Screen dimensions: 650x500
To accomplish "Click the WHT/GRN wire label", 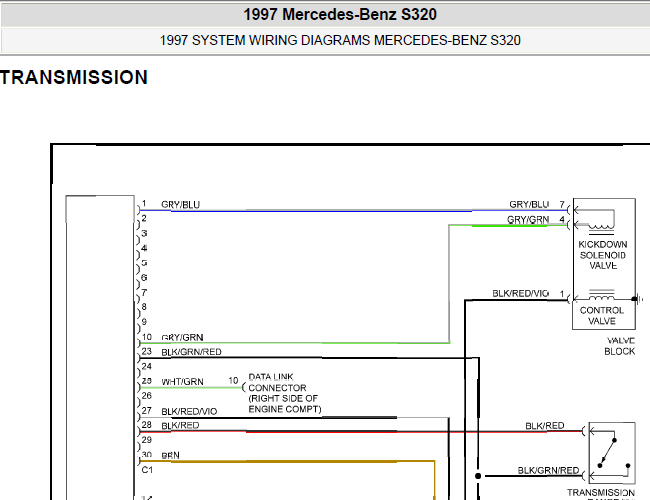I will [x=182, y=382].
